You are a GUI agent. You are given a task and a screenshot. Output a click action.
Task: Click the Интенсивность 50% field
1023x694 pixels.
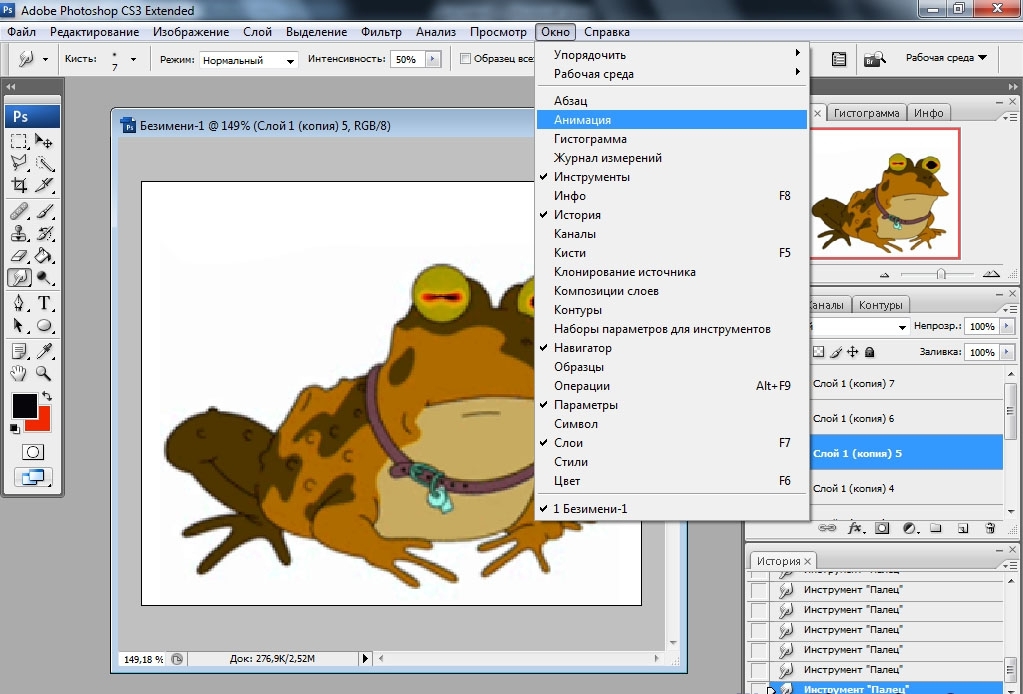coord(407,59)
